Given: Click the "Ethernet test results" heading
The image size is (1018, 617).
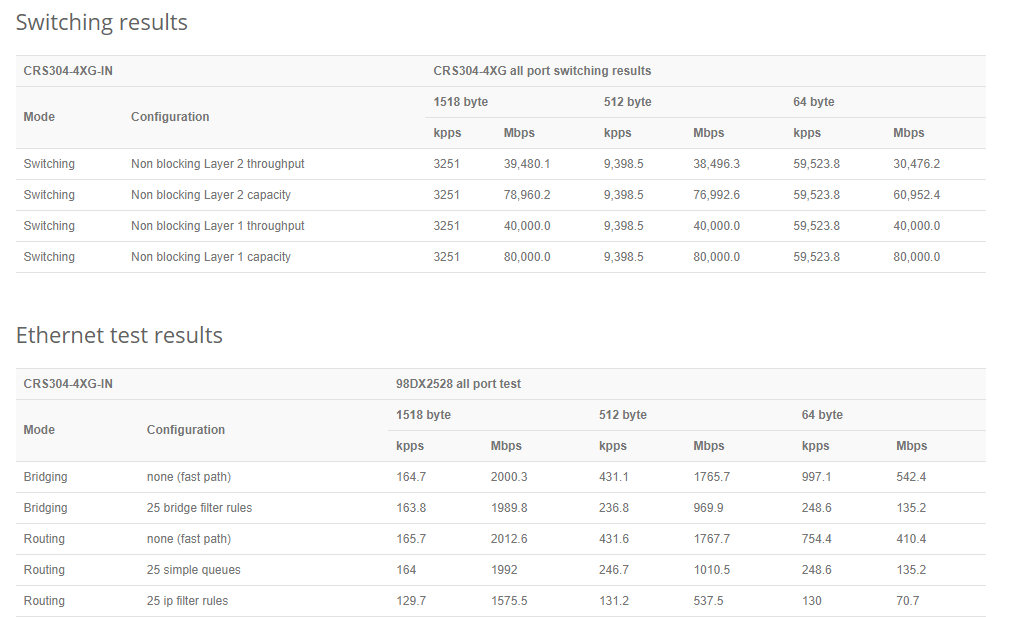Looking at the screenshot, I should [119, 335].
